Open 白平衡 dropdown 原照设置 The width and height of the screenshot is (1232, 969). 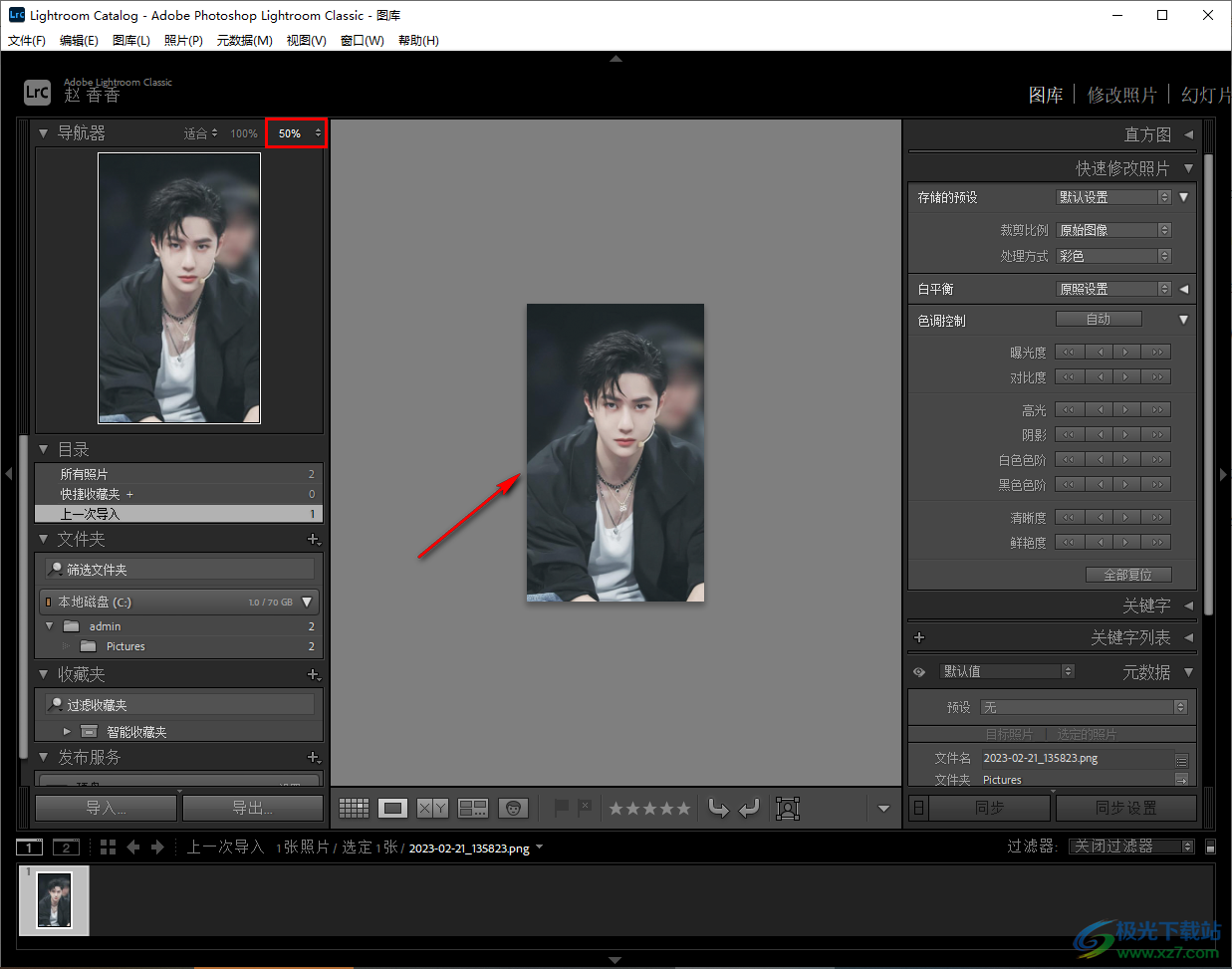click(x=1113, y=289)
